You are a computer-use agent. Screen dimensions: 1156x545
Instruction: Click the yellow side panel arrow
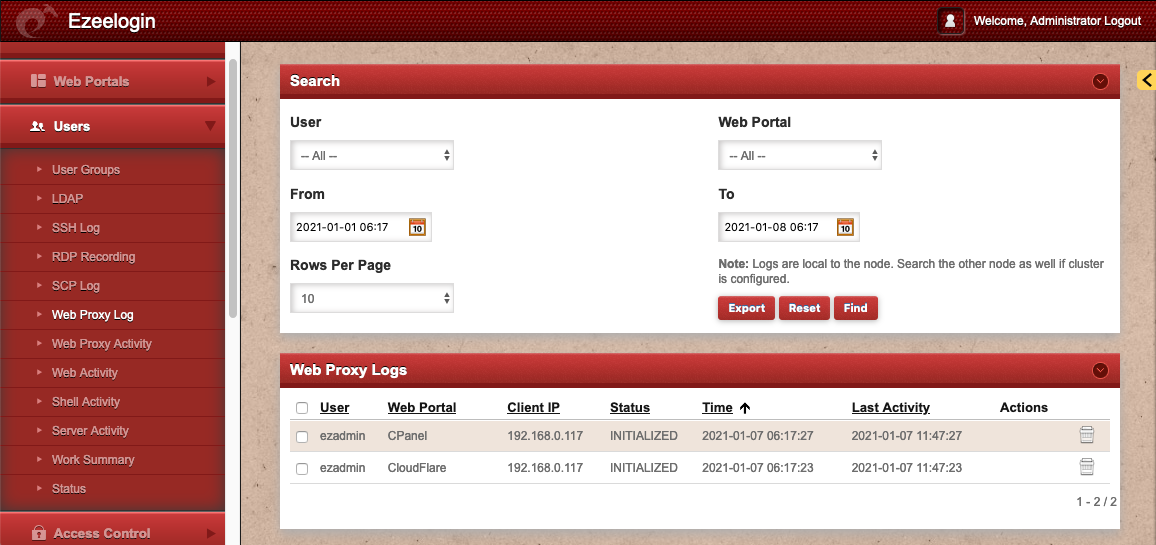click(1147, 80)
